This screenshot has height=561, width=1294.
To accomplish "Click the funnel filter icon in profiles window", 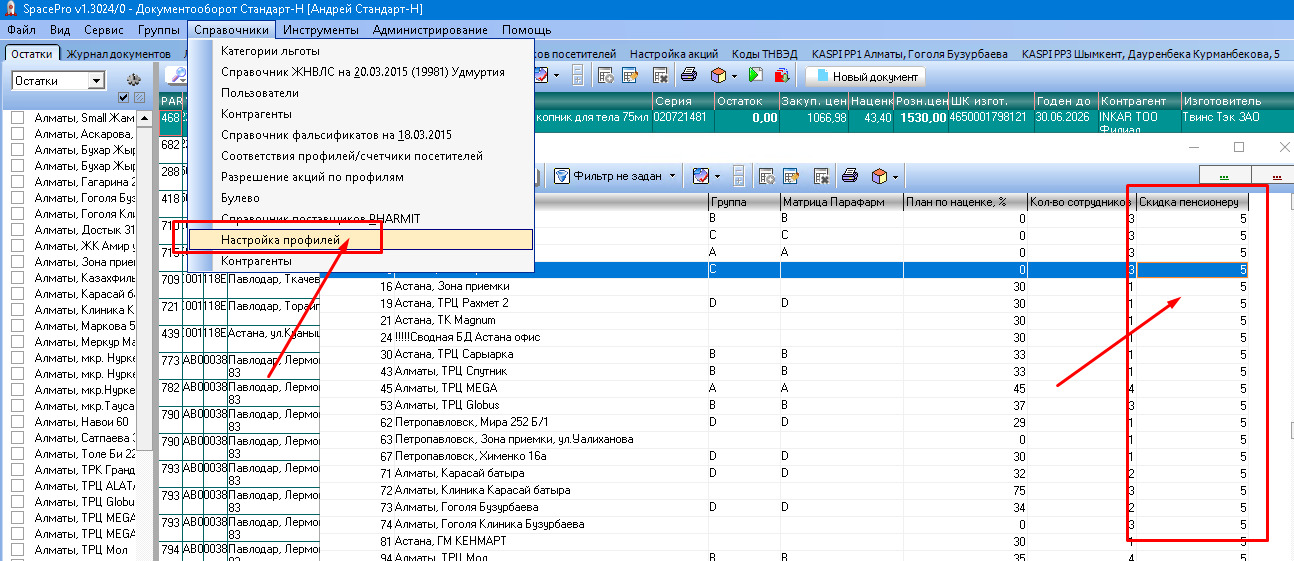I will coord(562,176).
